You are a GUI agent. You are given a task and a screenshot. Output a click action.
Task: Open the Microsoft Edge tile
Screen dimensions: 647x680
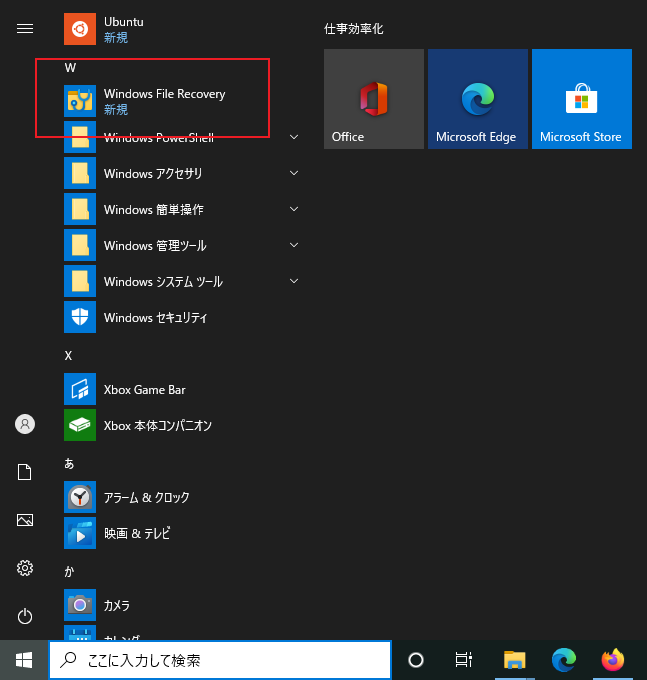478,99
